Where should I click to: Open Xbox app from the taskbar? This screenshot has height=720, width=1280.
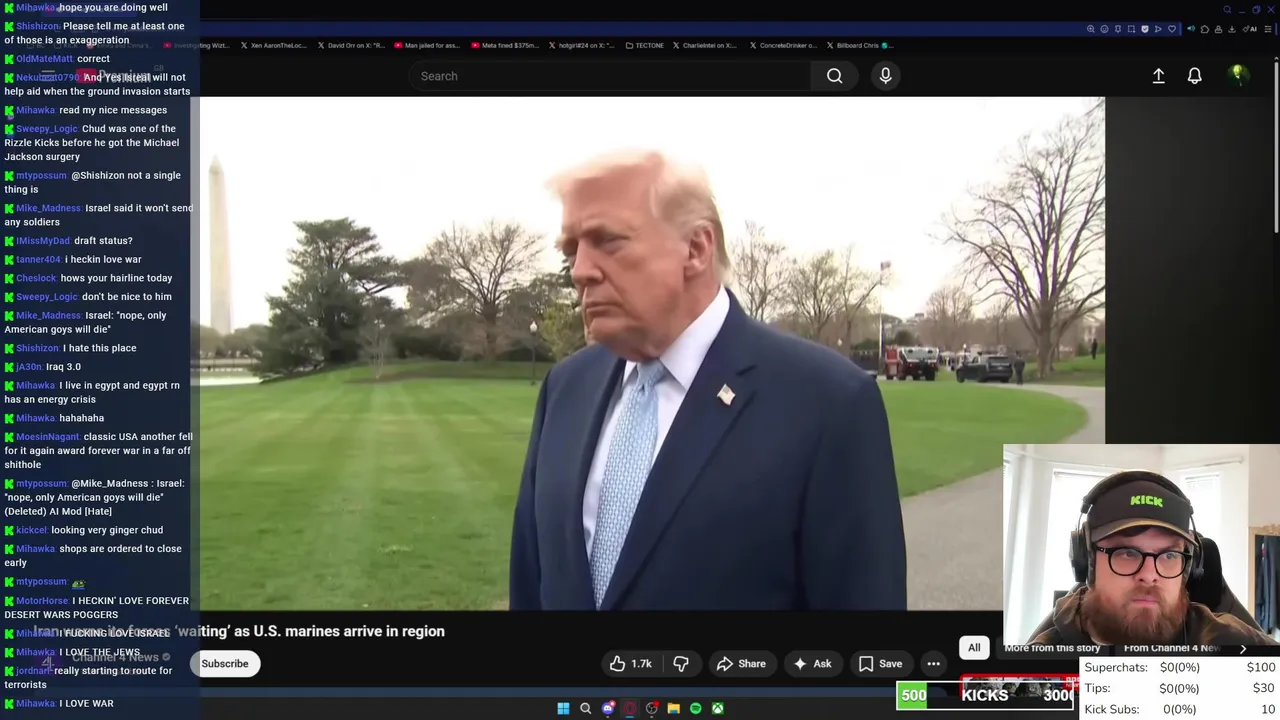click(x=718, y=708)
